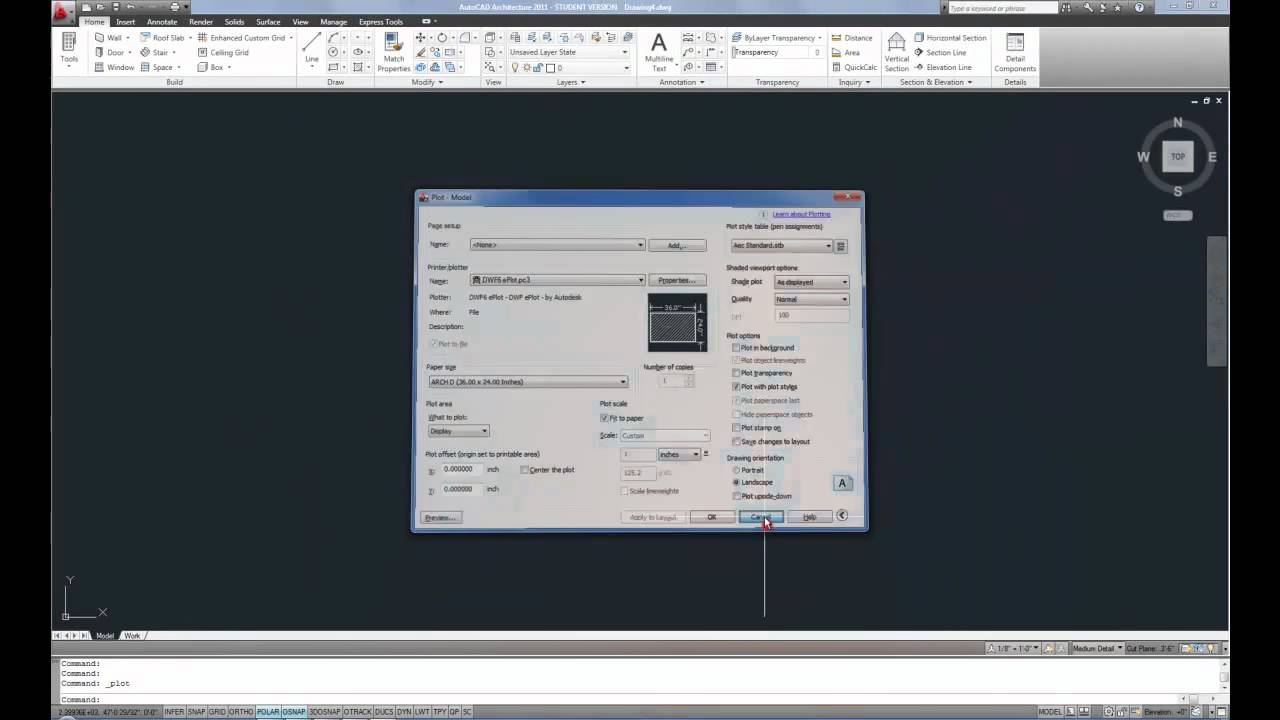This screenshot has height=720, width=1280.
Task: Open Express Tools ribbon tab
Action: click(x=381, y=21)
